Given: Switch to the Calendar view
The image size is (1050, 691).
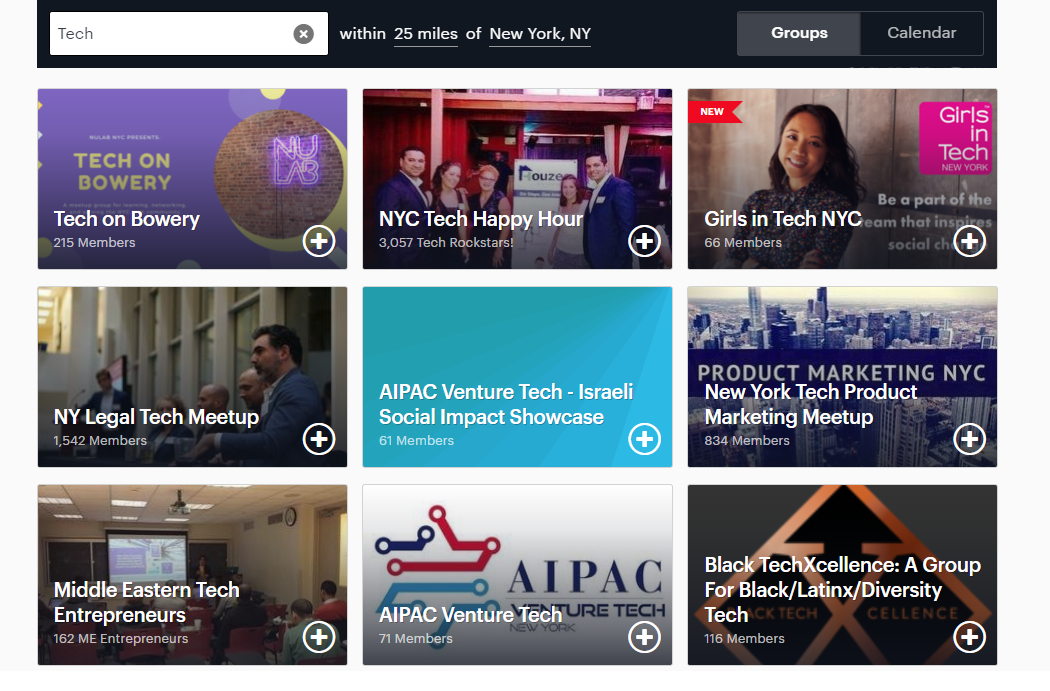Looking at the screenshot, I should click(x=921, y=33).
